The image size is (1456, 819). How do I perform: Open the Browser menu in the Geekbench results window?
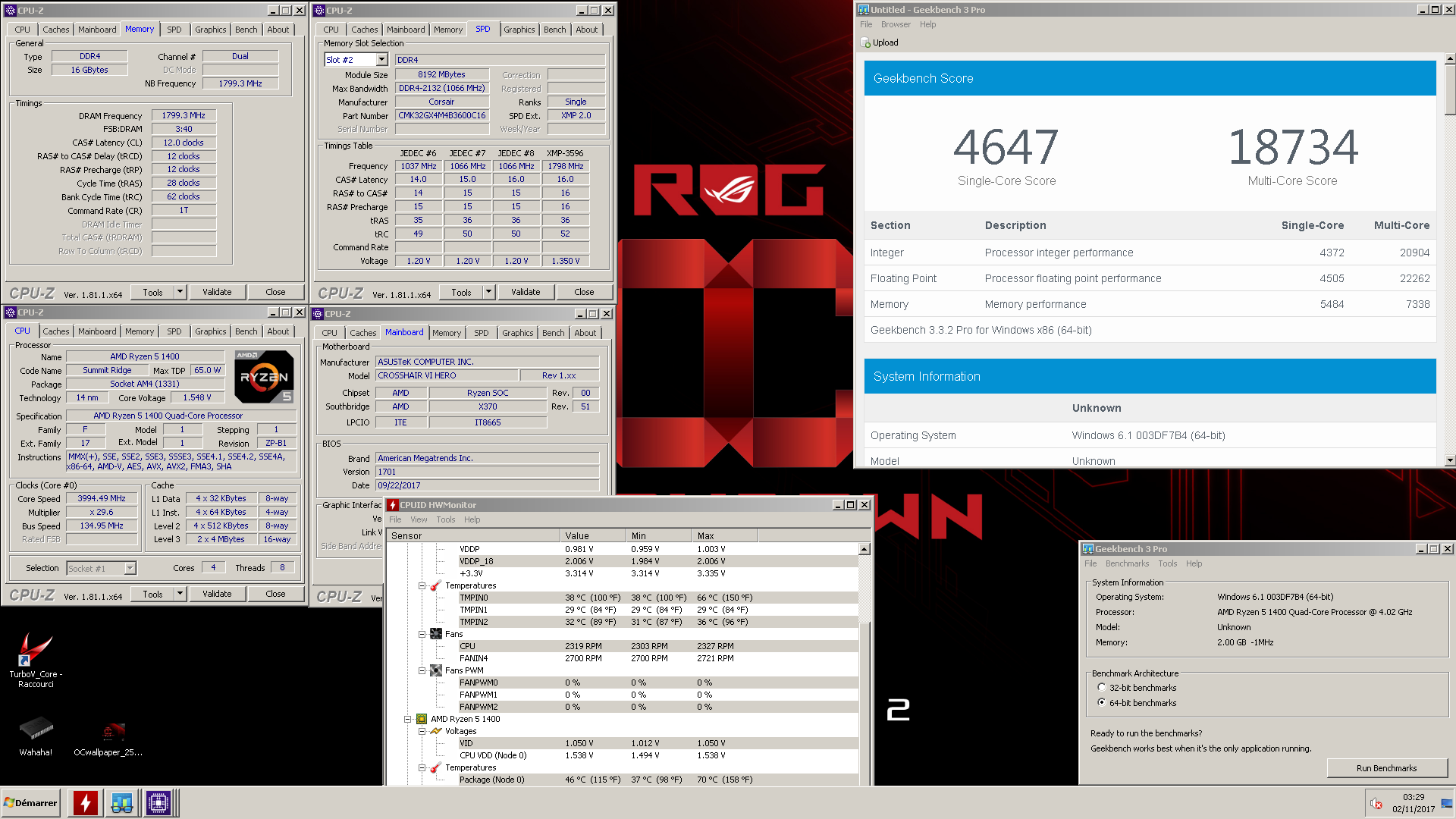tap(896, 24)
